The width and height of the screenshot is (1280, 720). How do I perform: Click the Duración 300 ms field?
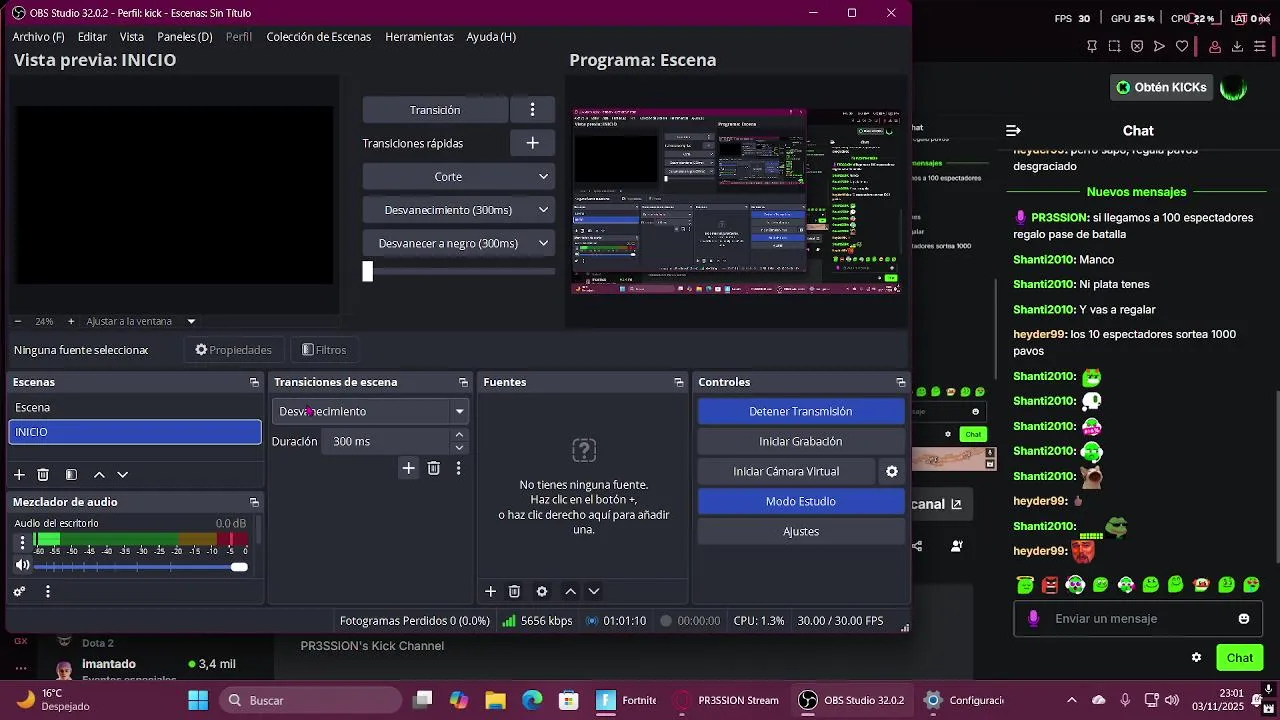(388, 441)
